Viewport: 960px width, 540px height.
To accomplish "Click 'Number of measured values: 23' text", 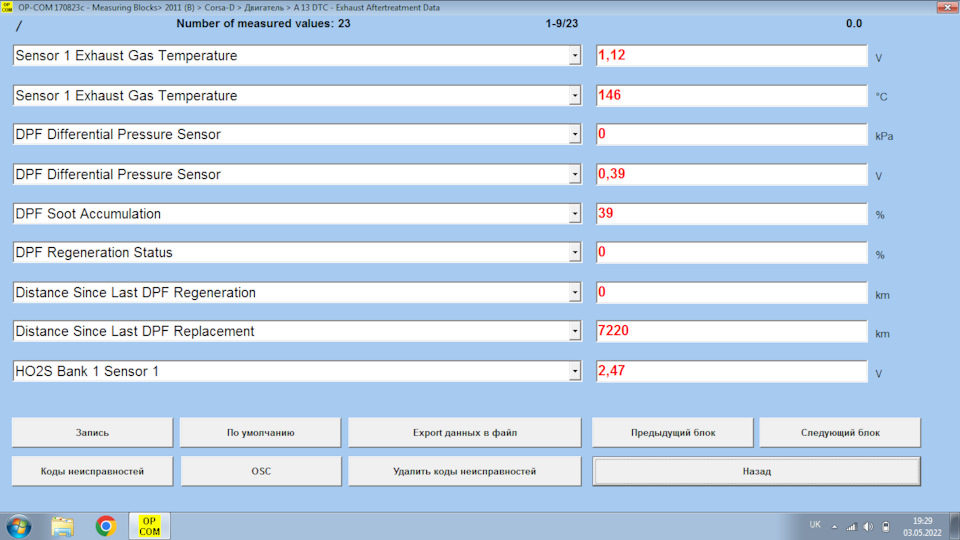I will tap(263, 23).
